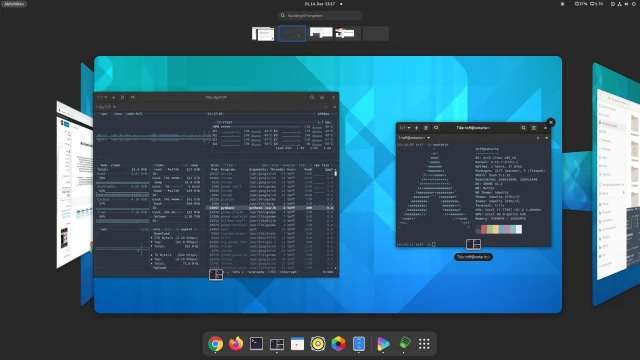Viewport: 640px width, 360px height.
Task: Click Tilix app badge under bpytop window
Action: 216,275
